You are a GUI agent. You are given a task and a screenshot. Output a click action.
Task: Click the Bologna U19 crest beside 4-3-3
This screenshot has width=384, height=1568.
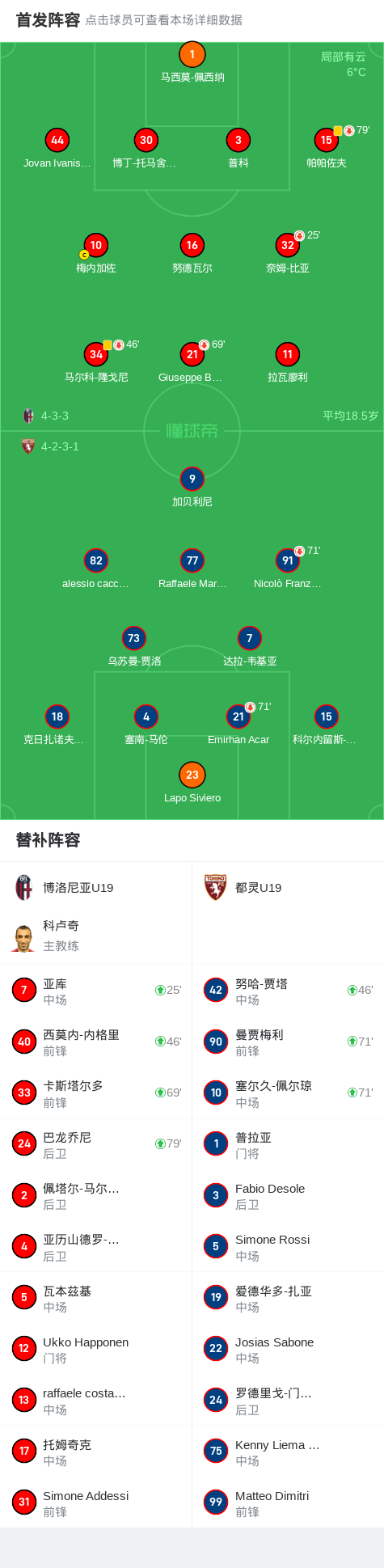[x=28, y=416]
